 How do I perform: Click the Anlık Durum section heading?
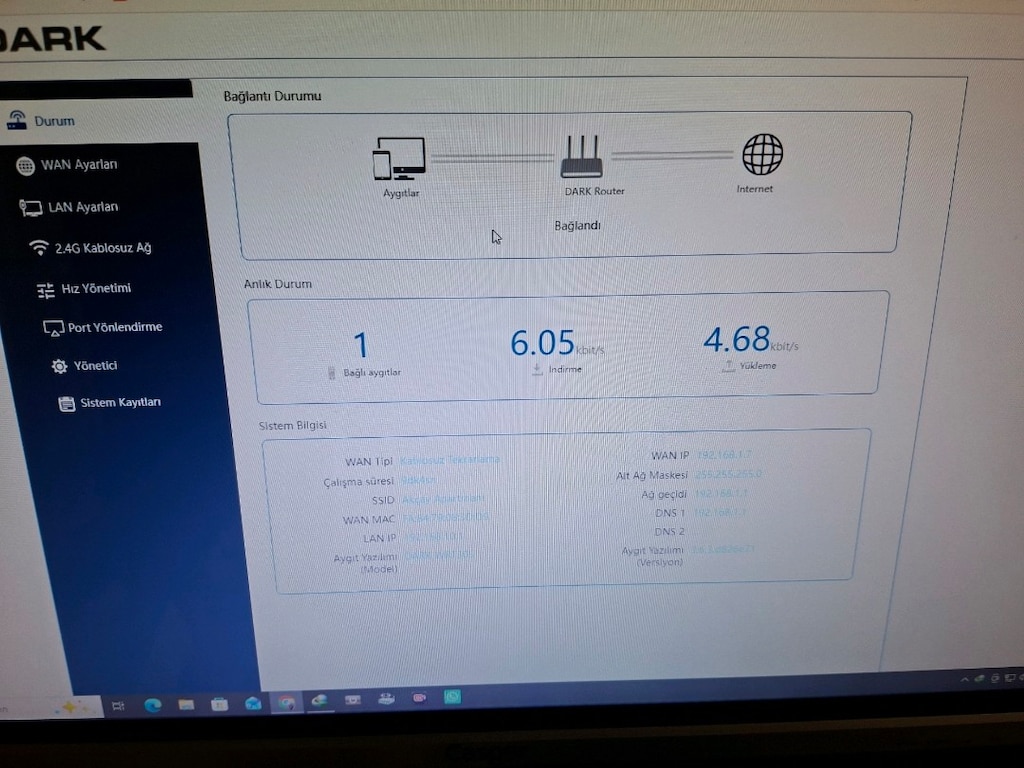(x=278, y=284)
